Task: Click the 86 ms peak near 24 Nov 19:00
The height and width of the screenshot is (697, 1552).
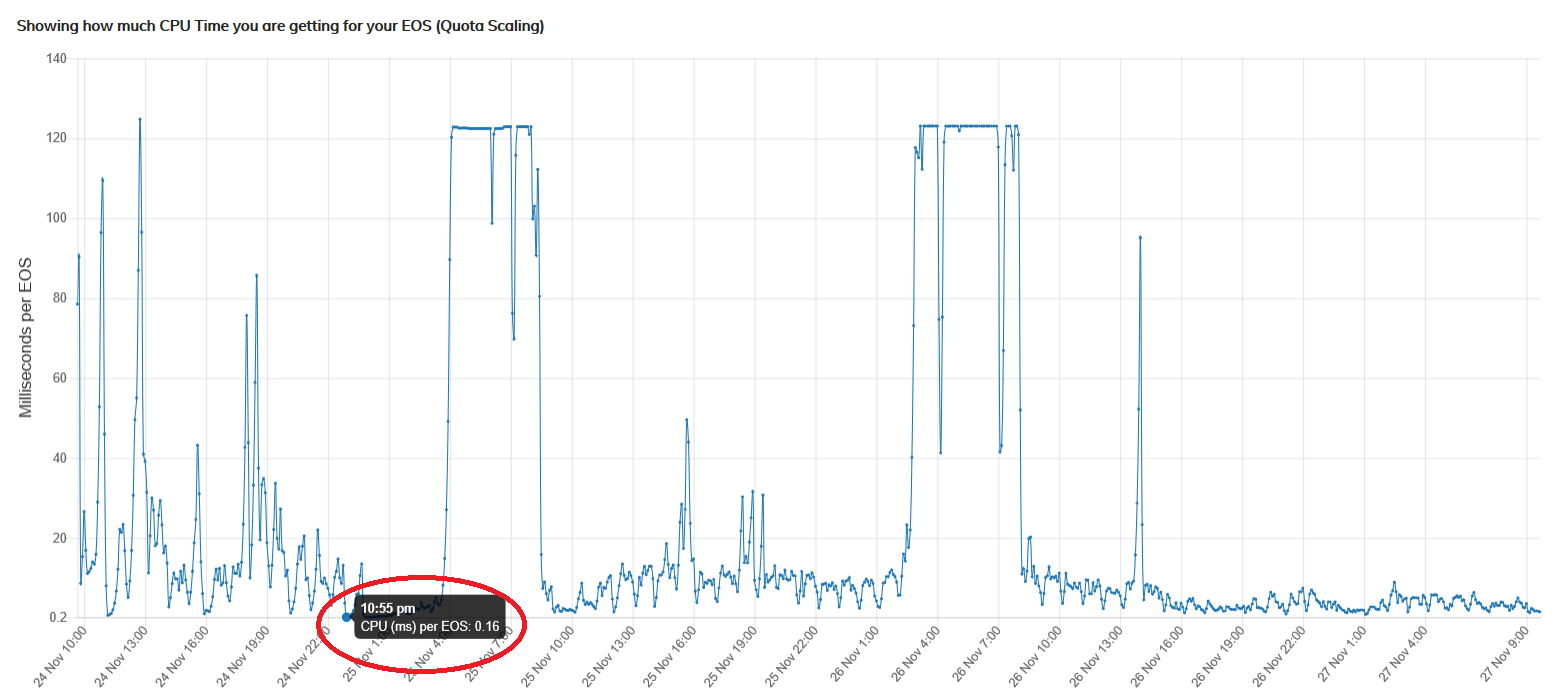Action: (256, 275)
